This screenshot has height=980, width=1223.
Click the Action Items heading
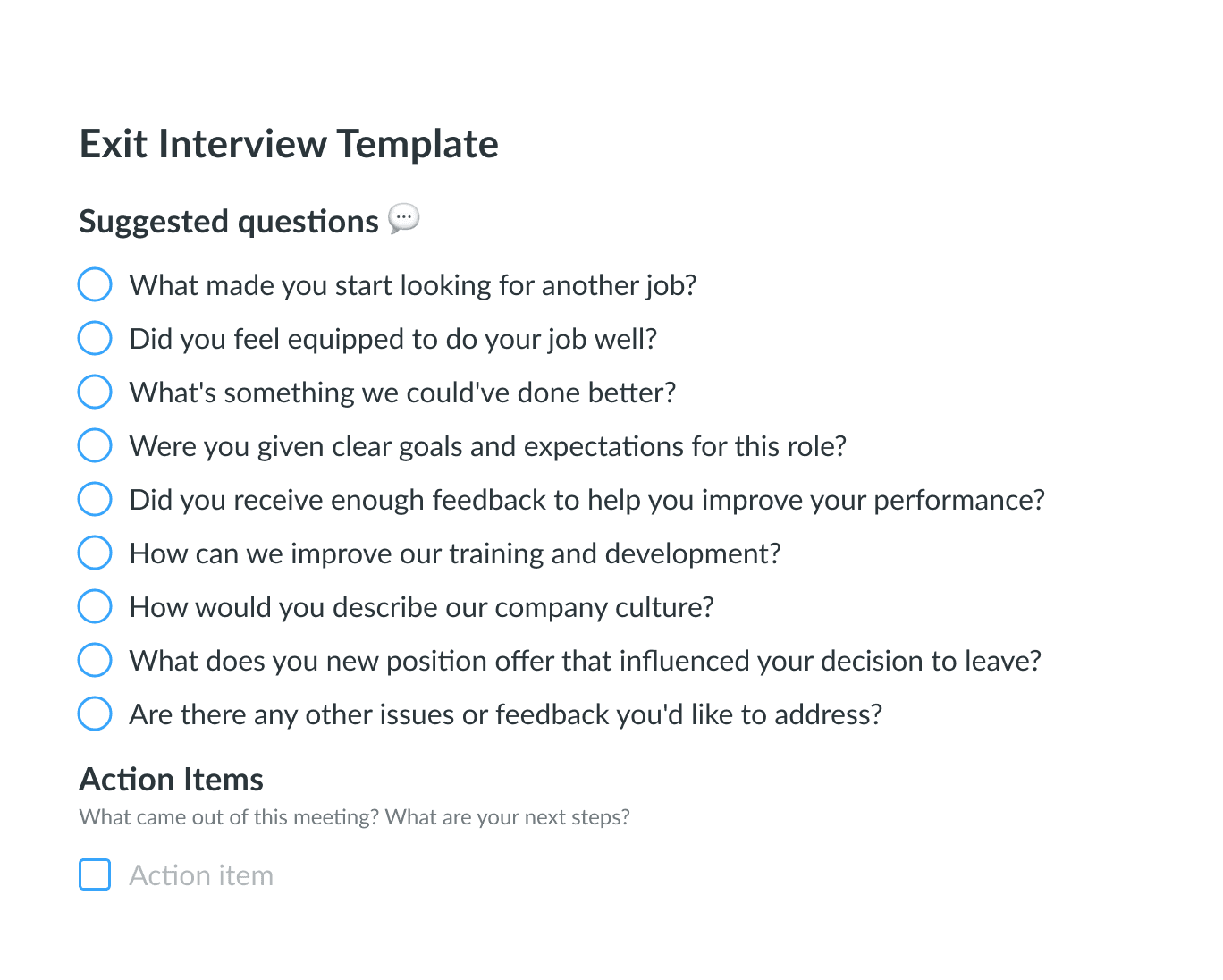(172, 780)
